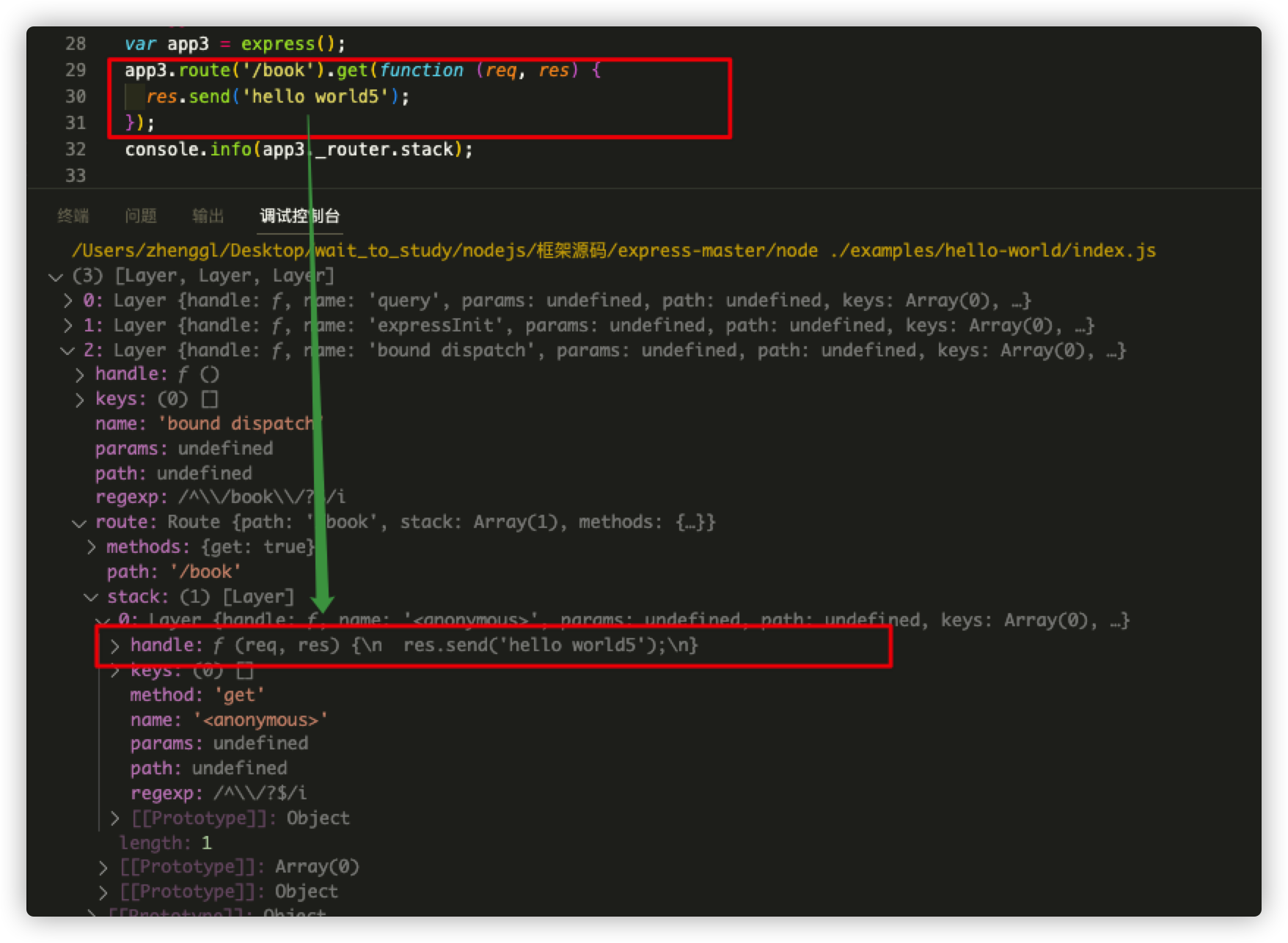Click params: undefined under anonymous layer
This screenshot has height=943, width=1288.
[219, 744]
